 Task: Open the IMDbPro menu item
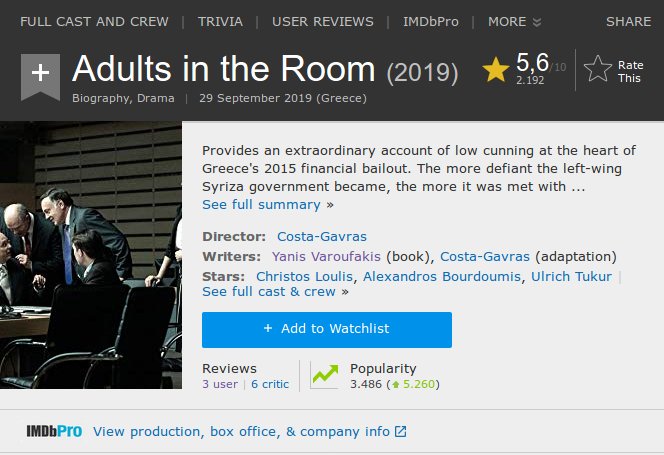pyautogui.click(x=431, y=21)
